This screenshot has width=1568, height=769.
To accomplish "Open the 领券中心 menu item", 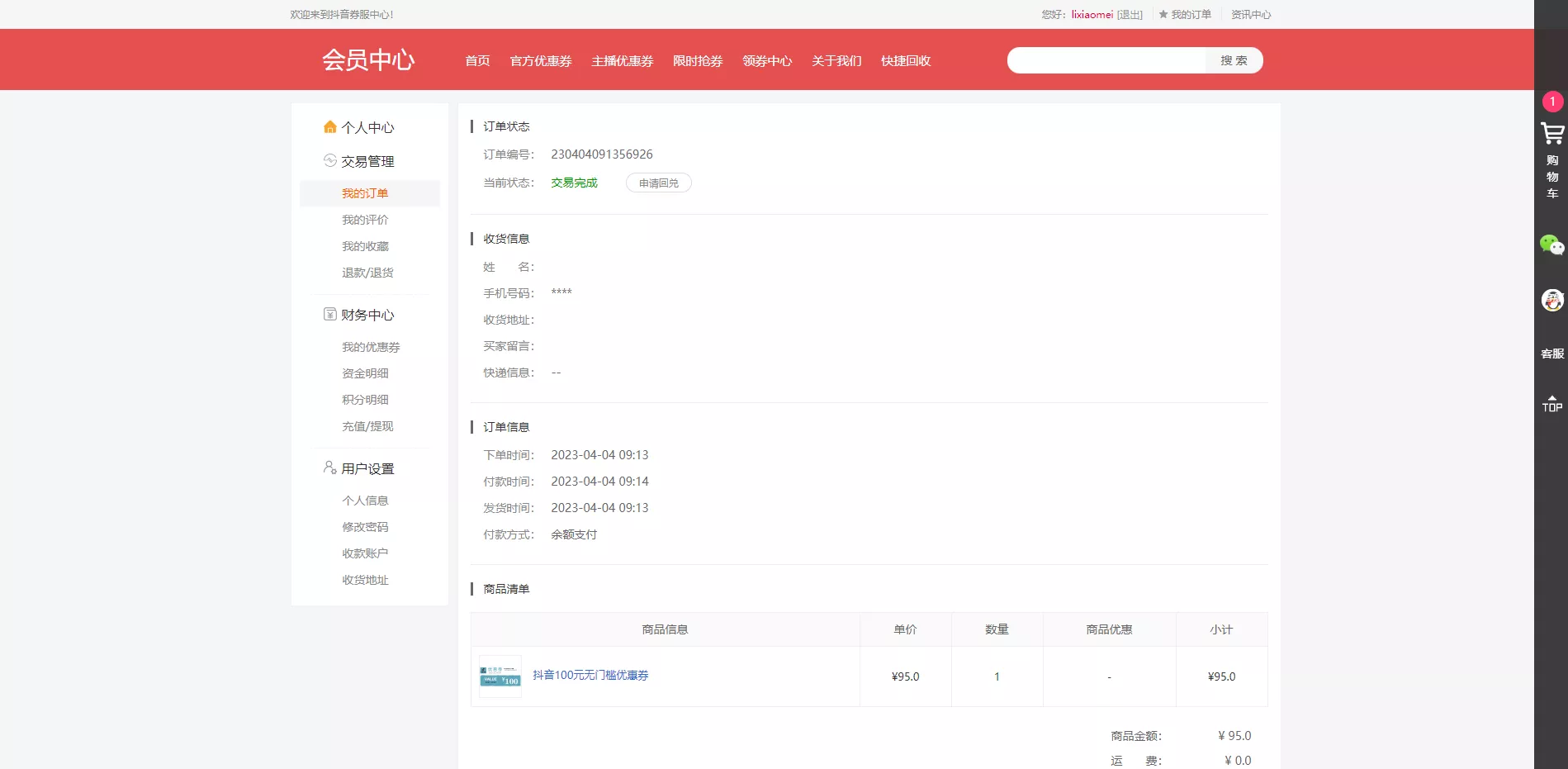I will 766,60.
